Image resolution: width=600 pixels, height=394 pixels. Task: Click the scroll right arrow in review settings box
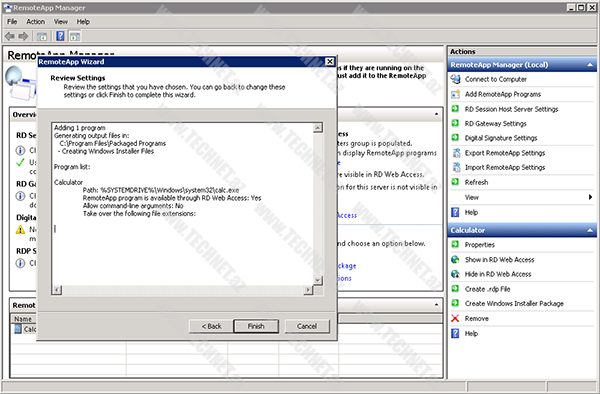(308, 290)
